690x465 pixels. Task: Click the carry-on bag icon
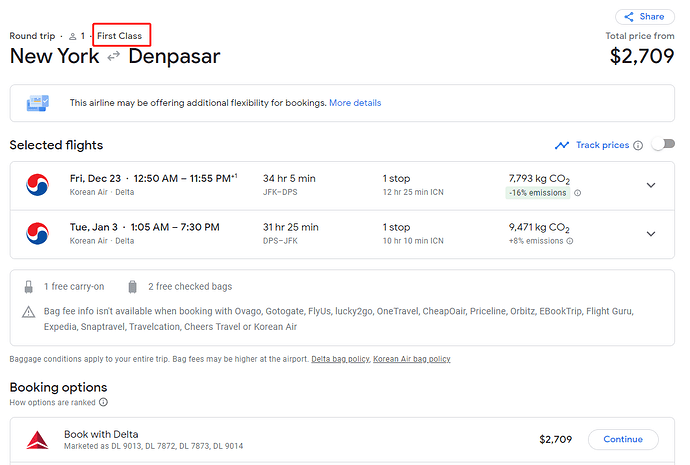point(29,287)
